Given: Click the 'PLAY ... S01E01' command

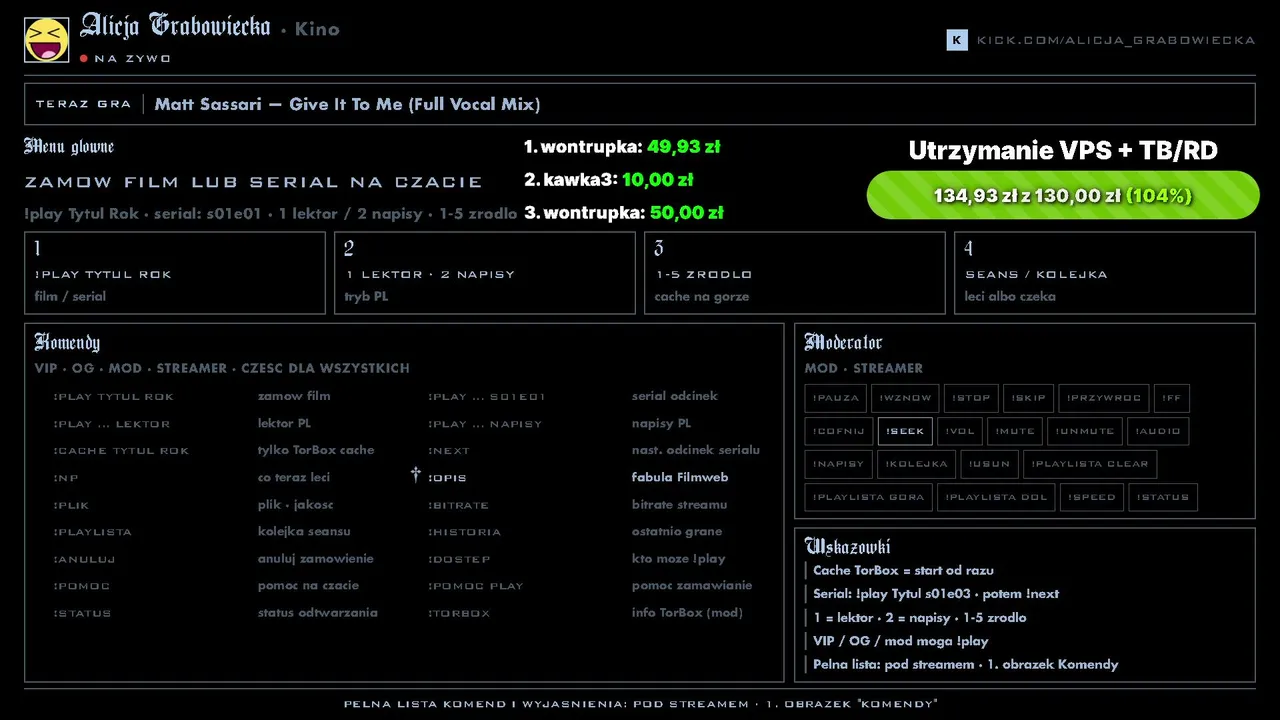Looking at the screenshot, I should coord(487,397).
